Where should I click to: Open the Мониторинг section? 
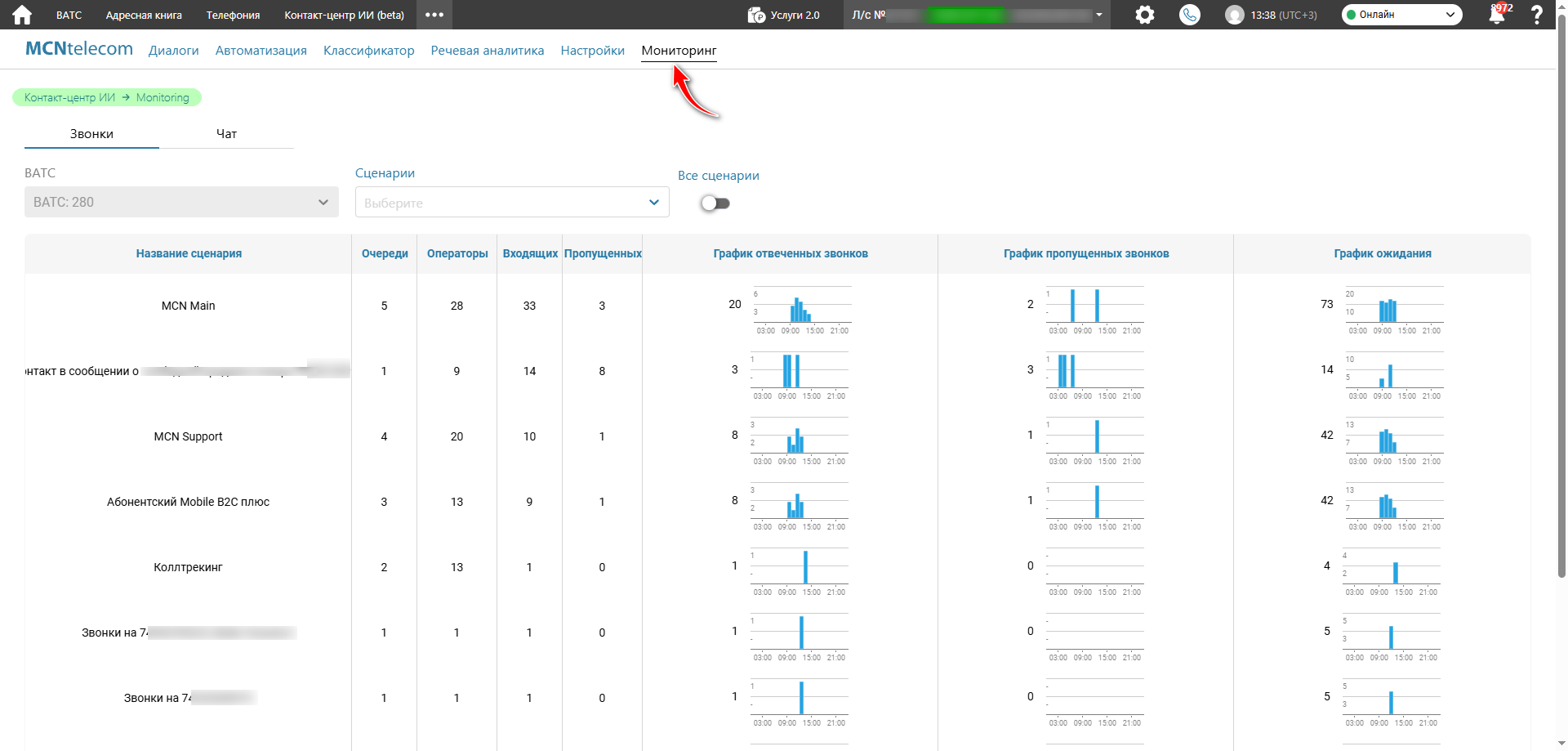click(679, 51)
